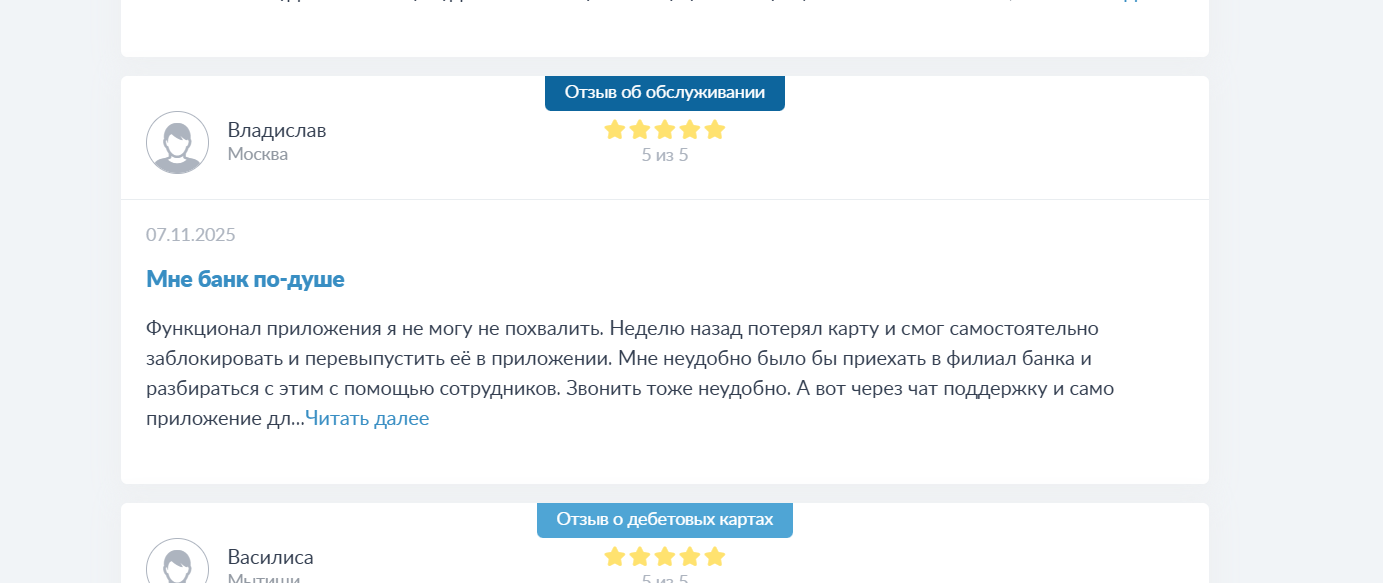The height and width of the screenshot is (583, 1383).
Task: Click Василиса's profile avatar icon
Action: click(x=177, y=564)
